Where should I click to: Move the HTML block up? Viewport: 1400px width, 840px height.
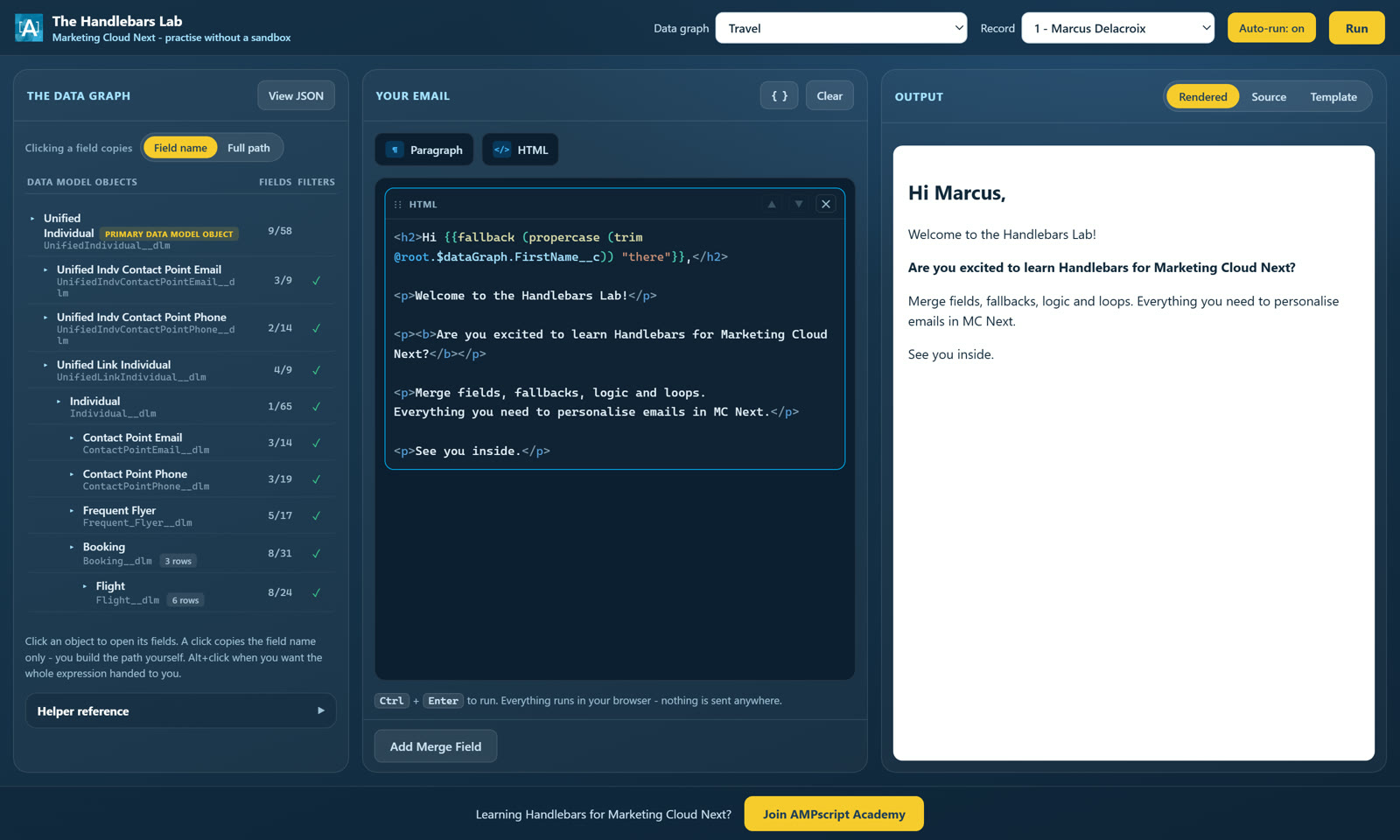pos(772,204)
